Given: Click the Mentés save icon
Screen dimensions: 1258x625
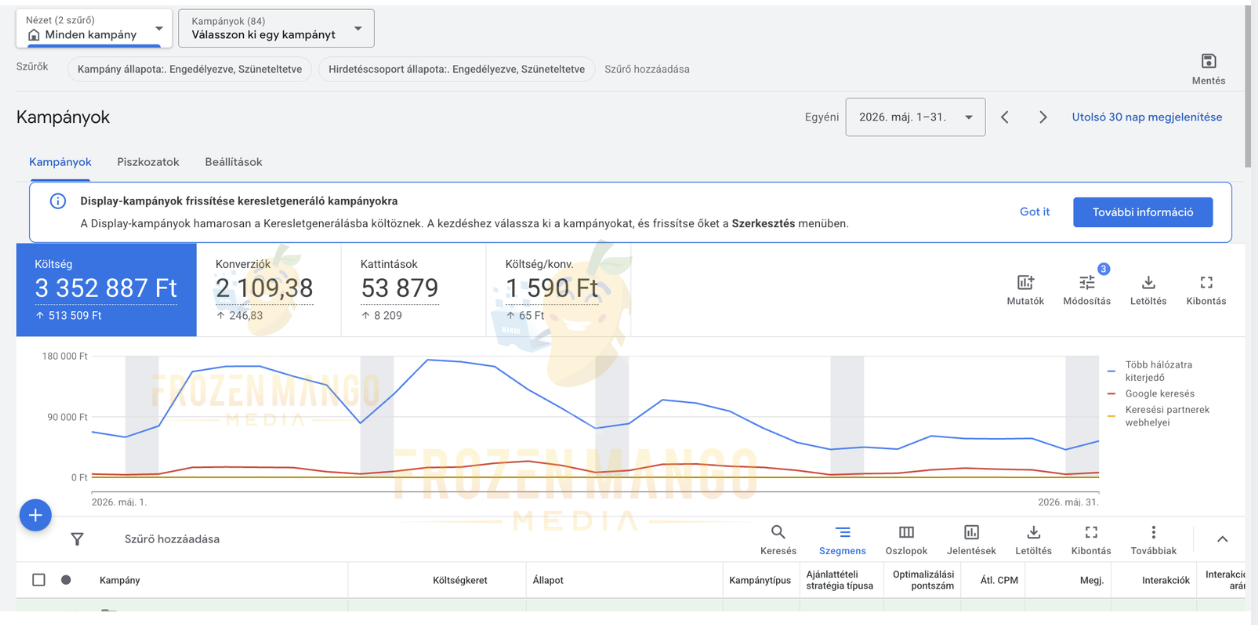Looking at the screenshot, I should (1208, 62).
